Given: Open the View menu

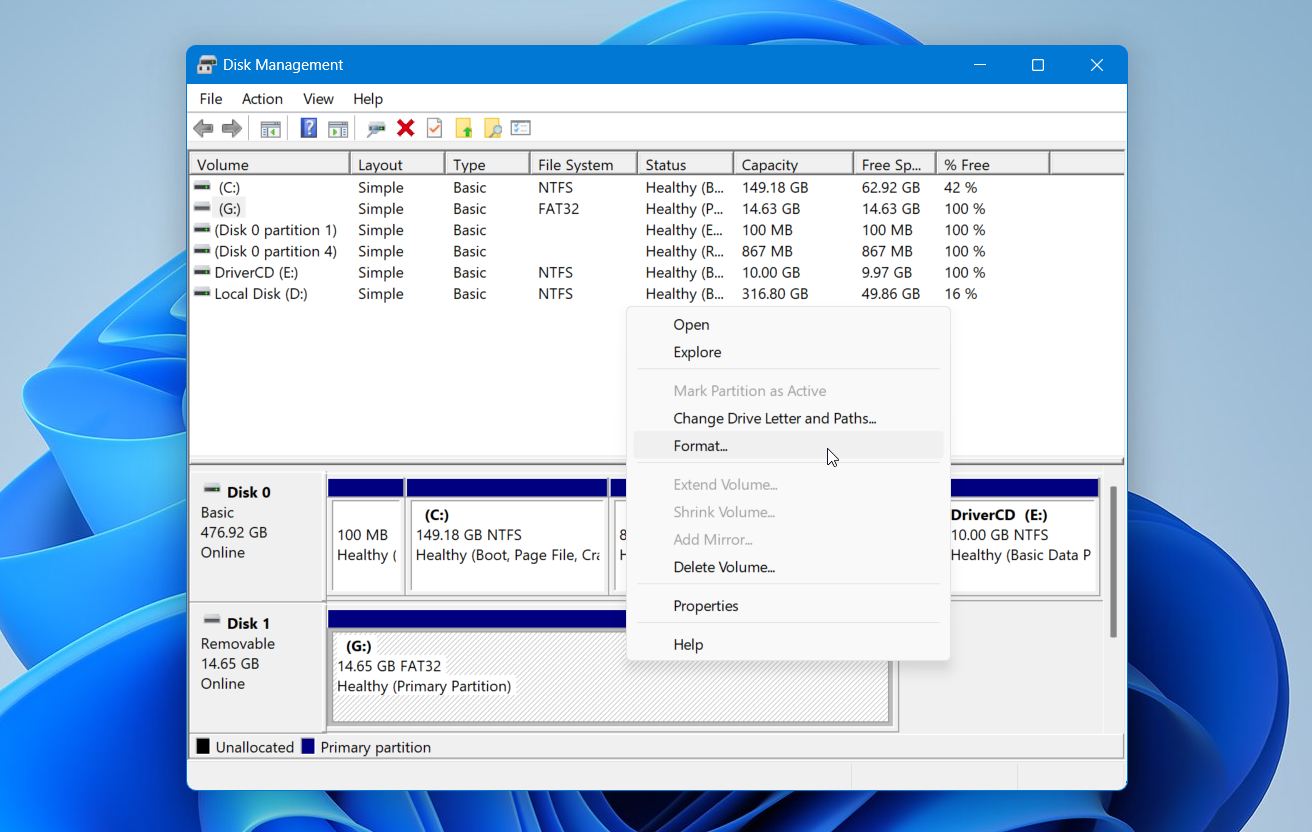Looking at the screenshot, I should click(x=318, y=99).
